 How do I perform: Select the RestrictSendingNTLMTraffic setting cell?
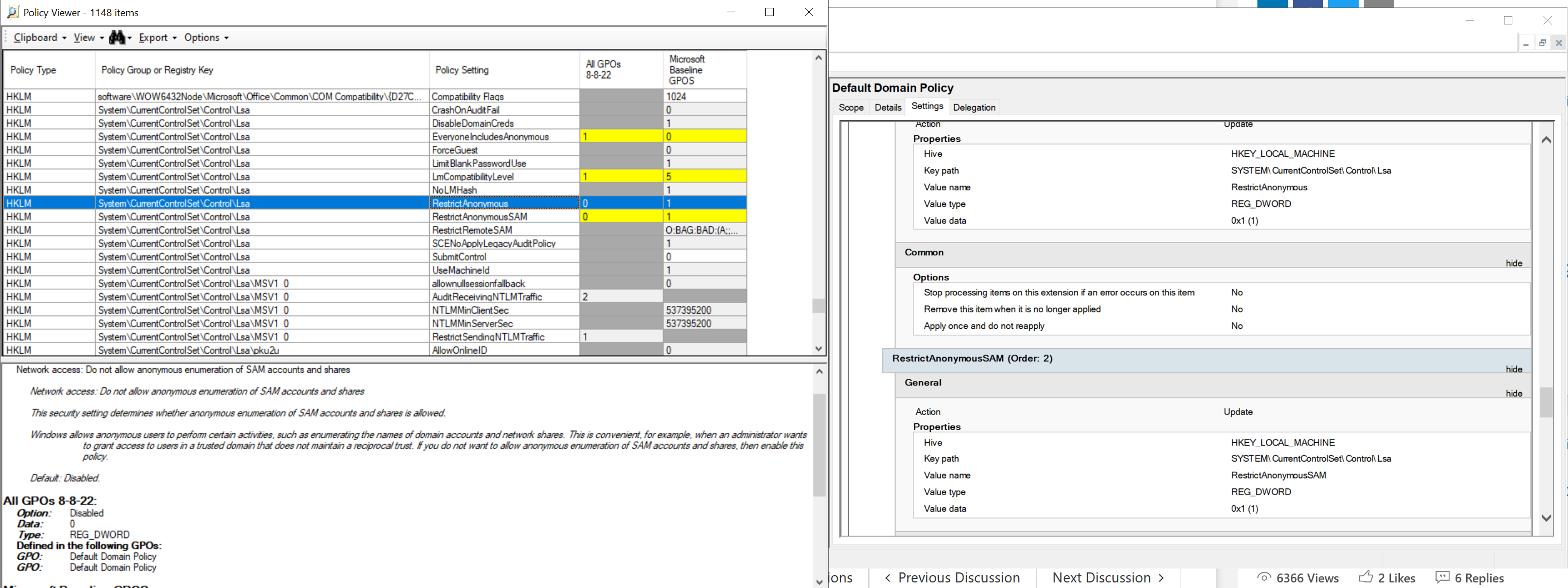point(505,338)
